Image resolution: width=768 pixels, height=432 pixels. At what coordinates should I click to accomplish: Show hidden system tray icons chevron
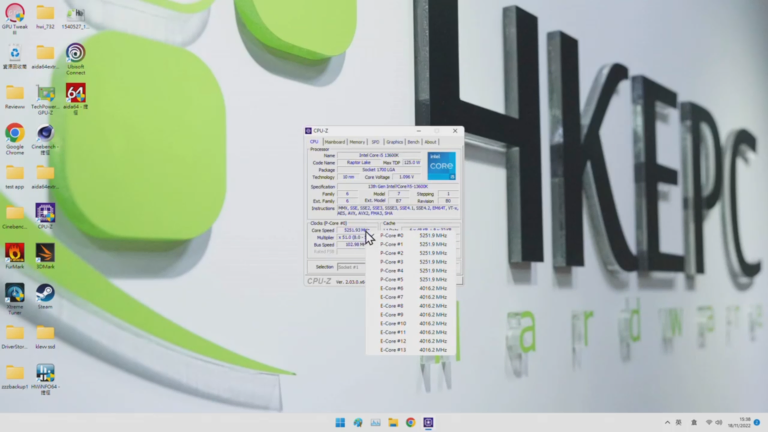667,422
